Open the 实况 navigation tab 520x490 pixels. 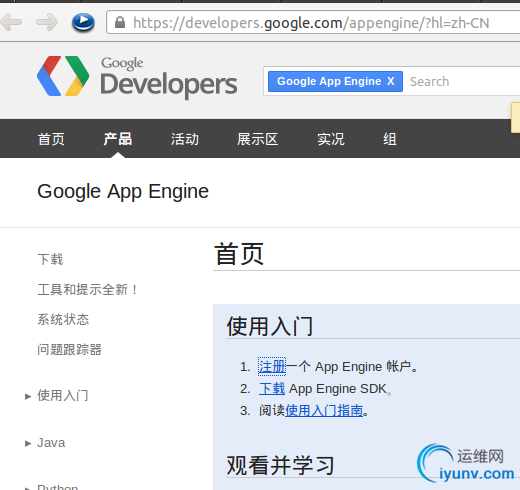coord(331,139)
